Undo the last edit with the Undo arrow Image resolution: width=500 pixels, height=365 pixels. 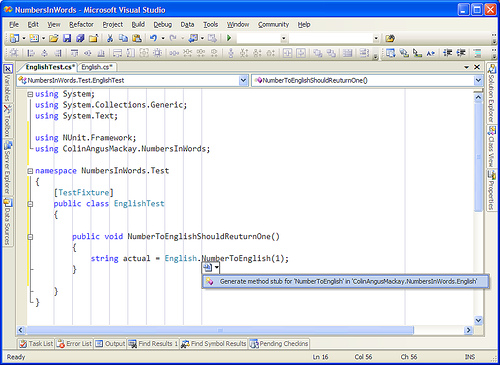(x=153, y=38)
